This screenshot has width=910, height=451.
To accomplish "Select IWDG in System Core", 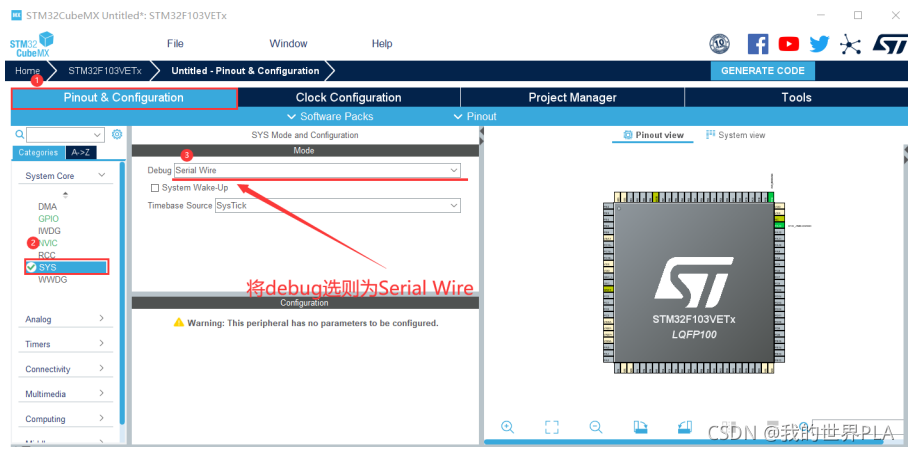I will coord(49,231).
